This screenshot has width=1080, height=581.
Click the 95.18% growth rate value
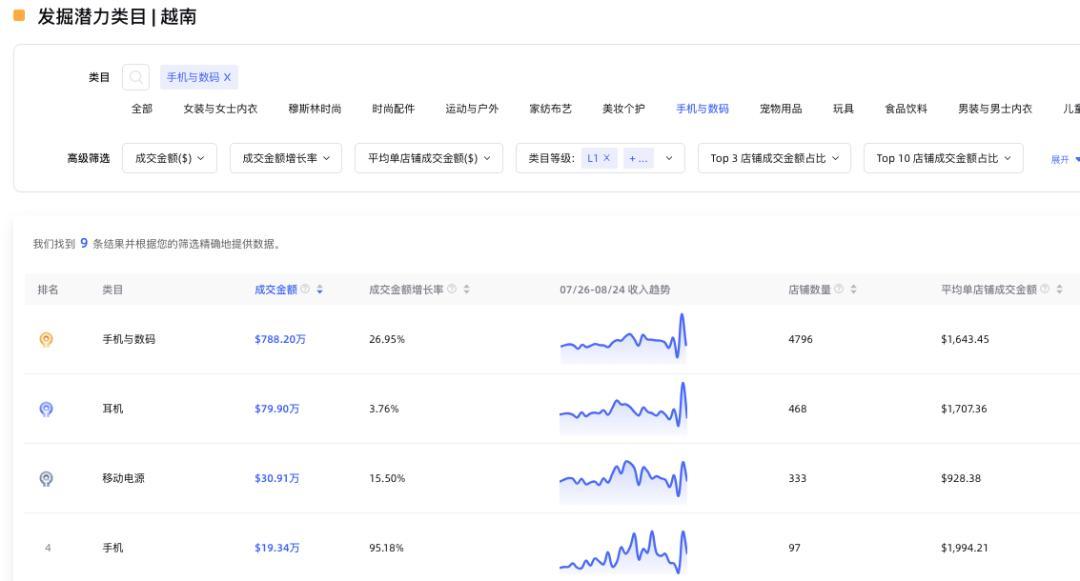[x=386, y=548]
